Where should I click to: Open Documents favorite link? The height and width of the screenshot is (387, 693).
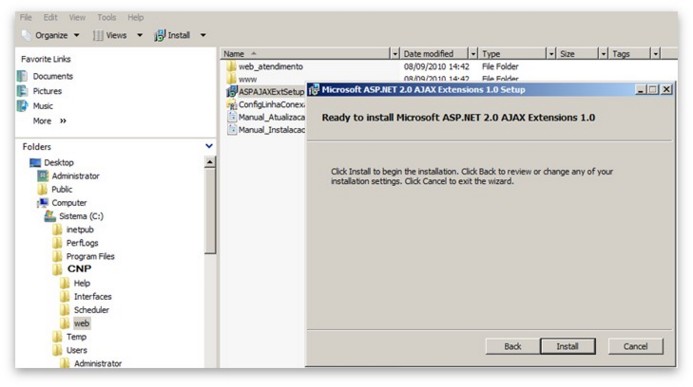point(53,76)
